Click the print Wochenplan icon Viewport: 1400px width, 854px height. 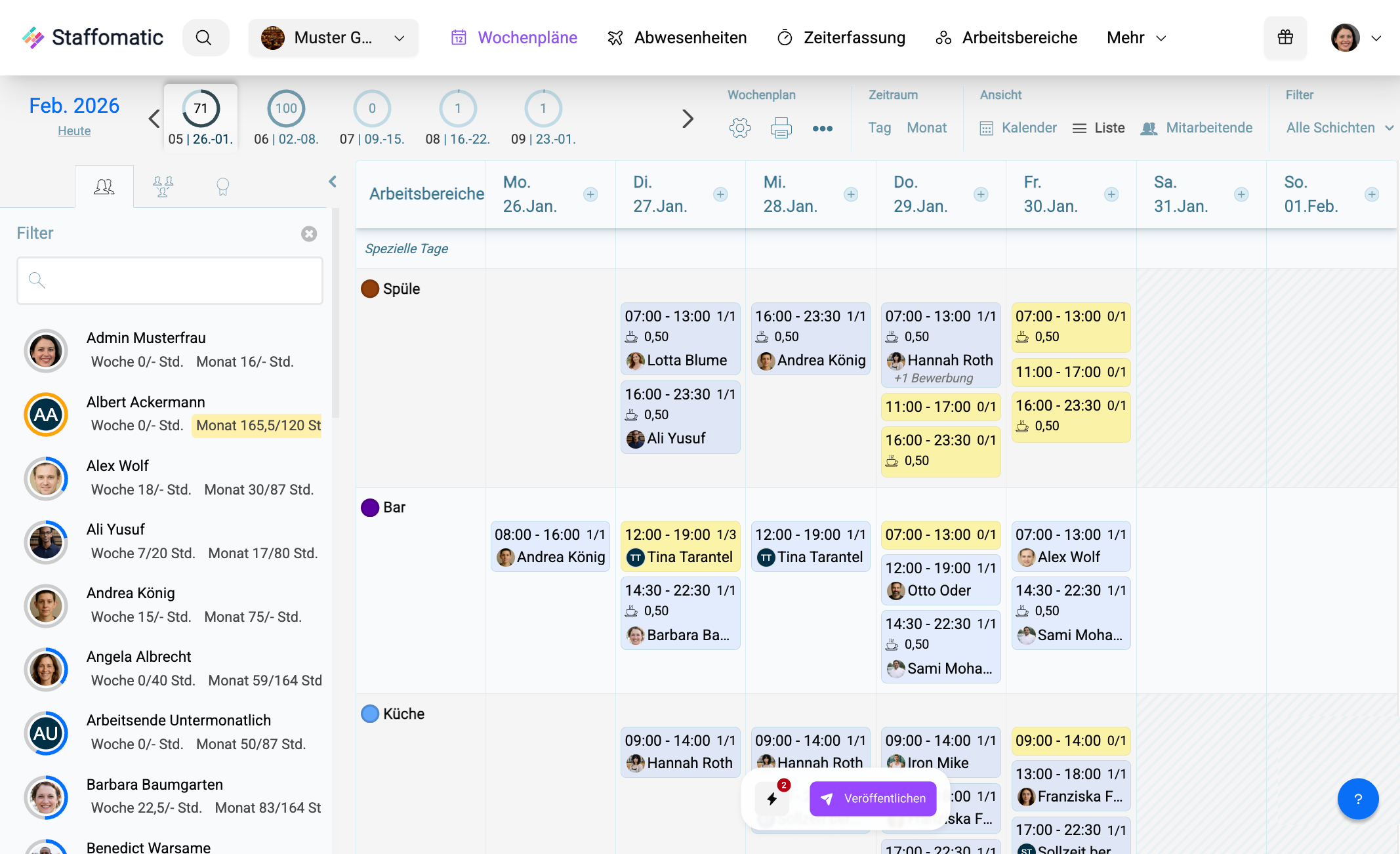pos(781,128)
